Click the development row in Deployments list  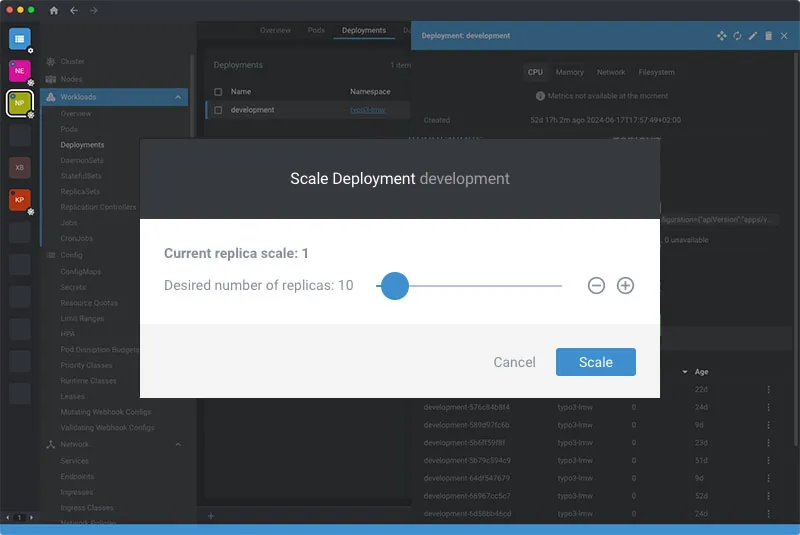(308, 110)
